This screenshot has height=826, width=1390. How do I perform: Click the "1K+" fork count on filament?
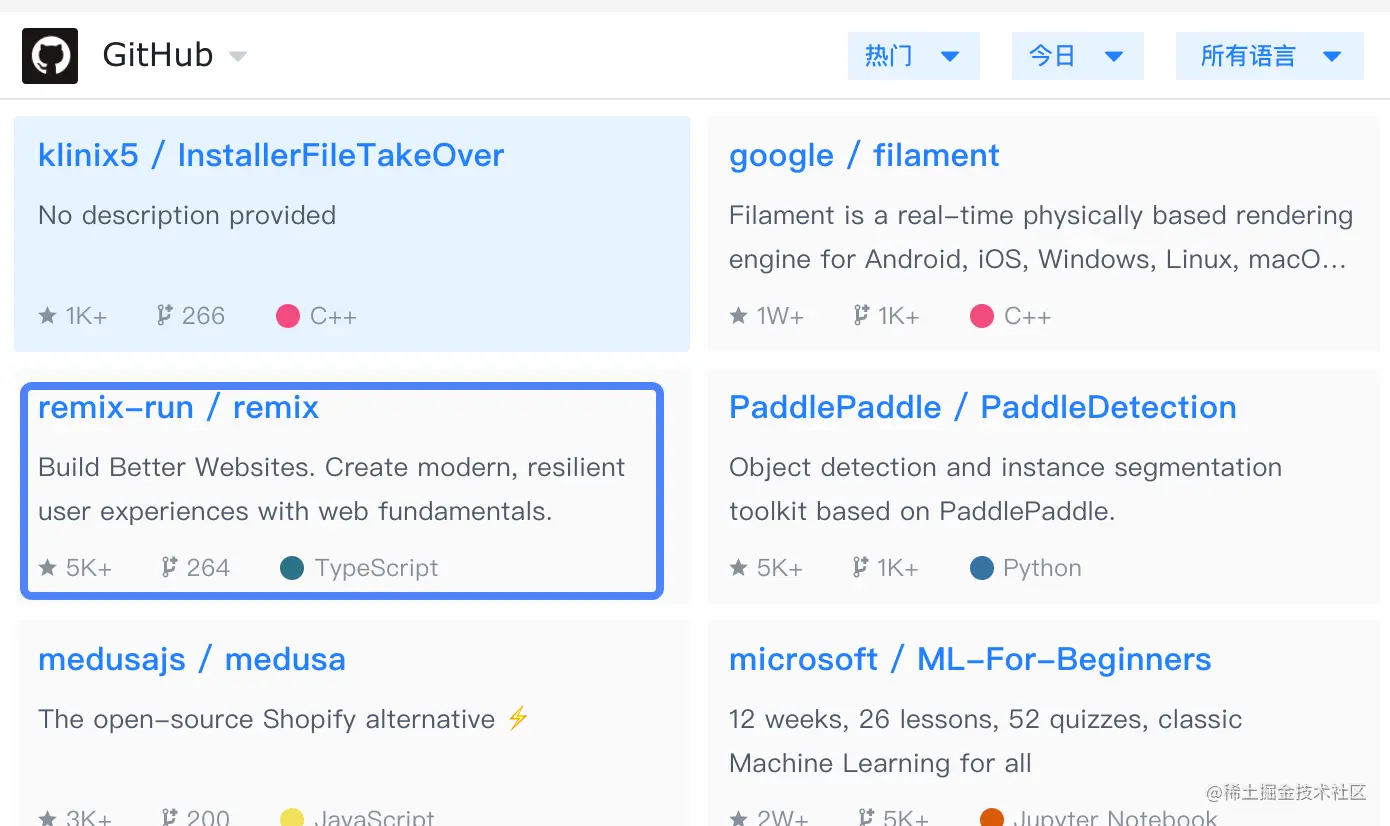pos(899,316)
